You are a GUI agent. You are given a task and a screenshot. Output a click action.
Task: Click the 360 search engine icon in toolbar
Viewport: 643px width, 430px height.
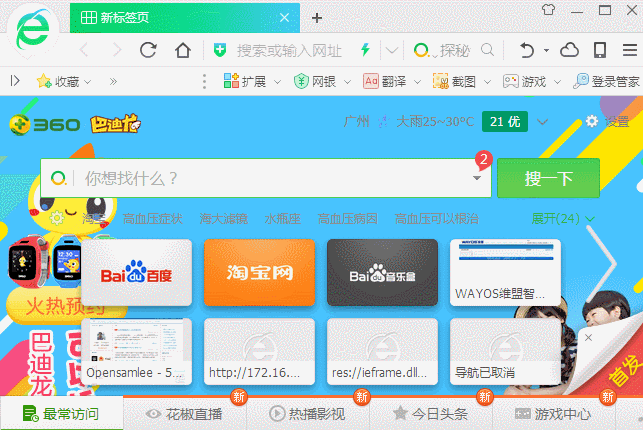point(421,50)
